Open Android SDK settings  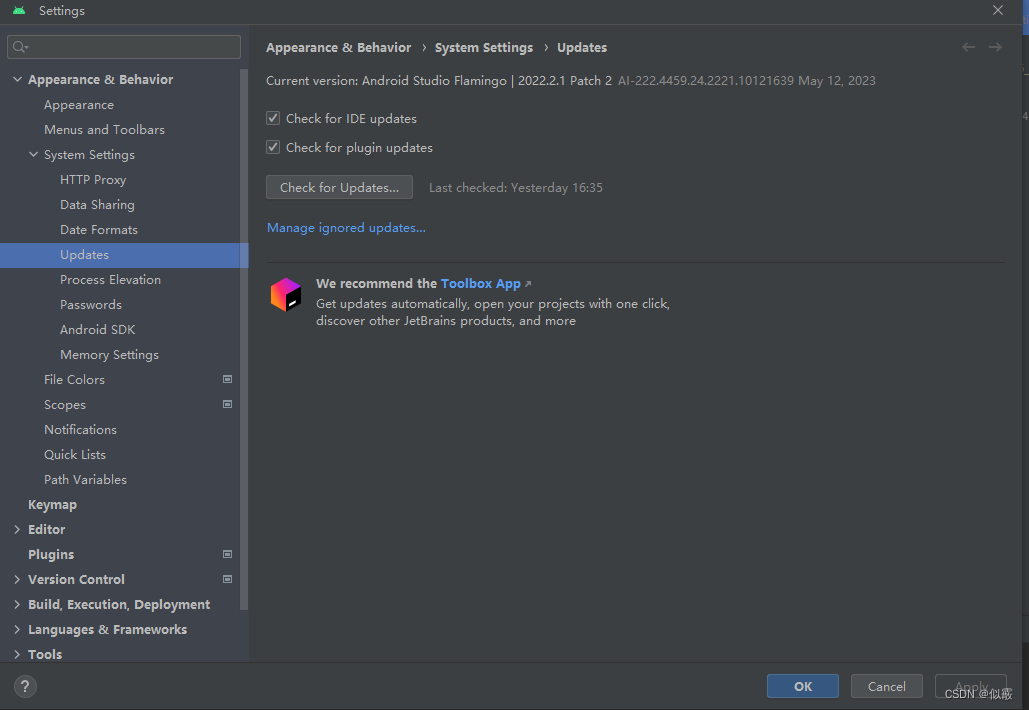click(97, 329)
